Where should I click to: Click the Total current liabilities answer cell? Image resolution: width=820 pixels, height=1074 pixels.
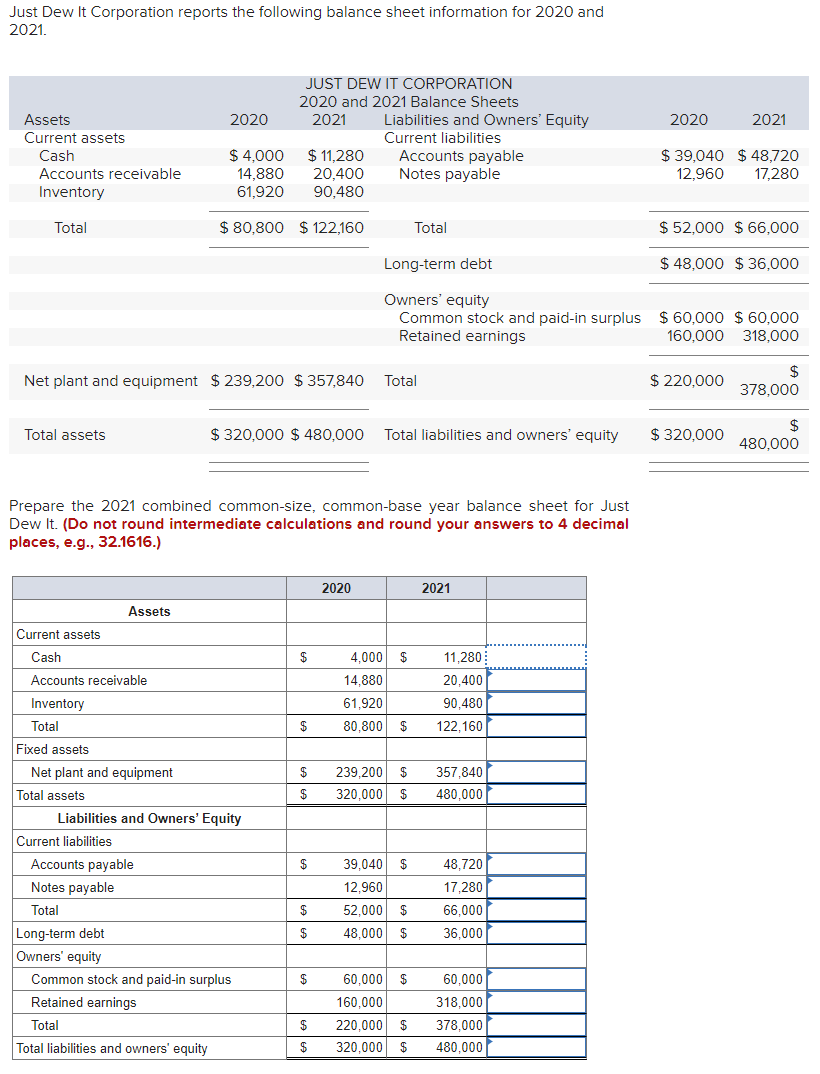point(537,910)
